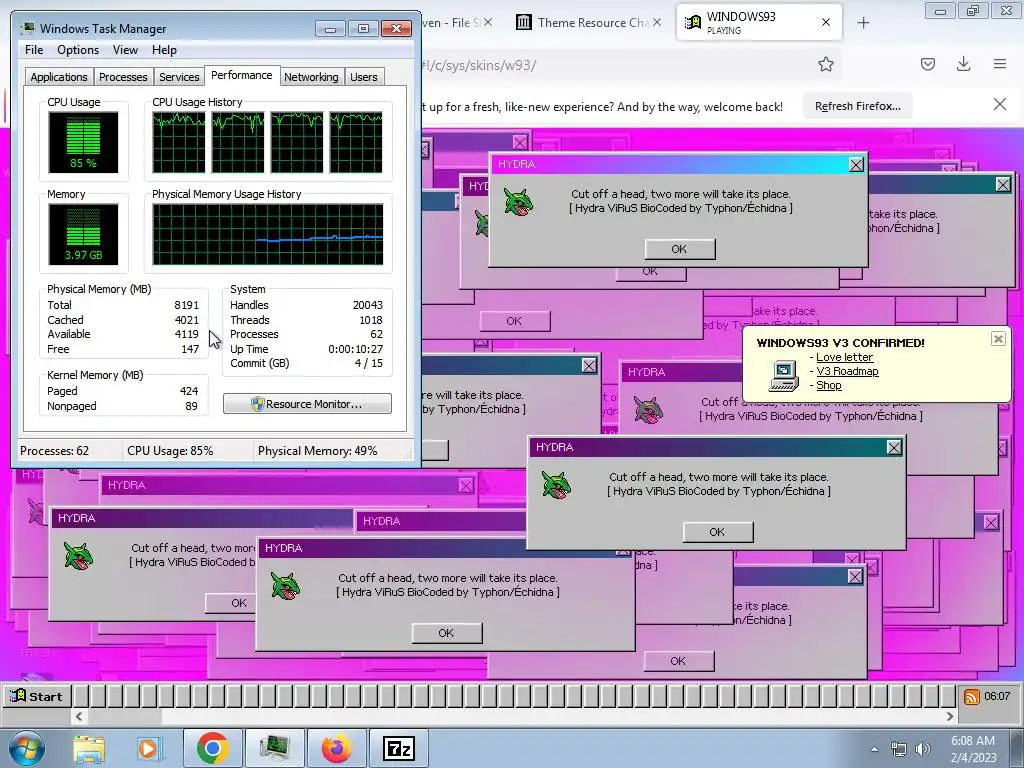Open Google Chrome from the taskbar
This screenshot has height=768, width=1024.
point(212,748)
